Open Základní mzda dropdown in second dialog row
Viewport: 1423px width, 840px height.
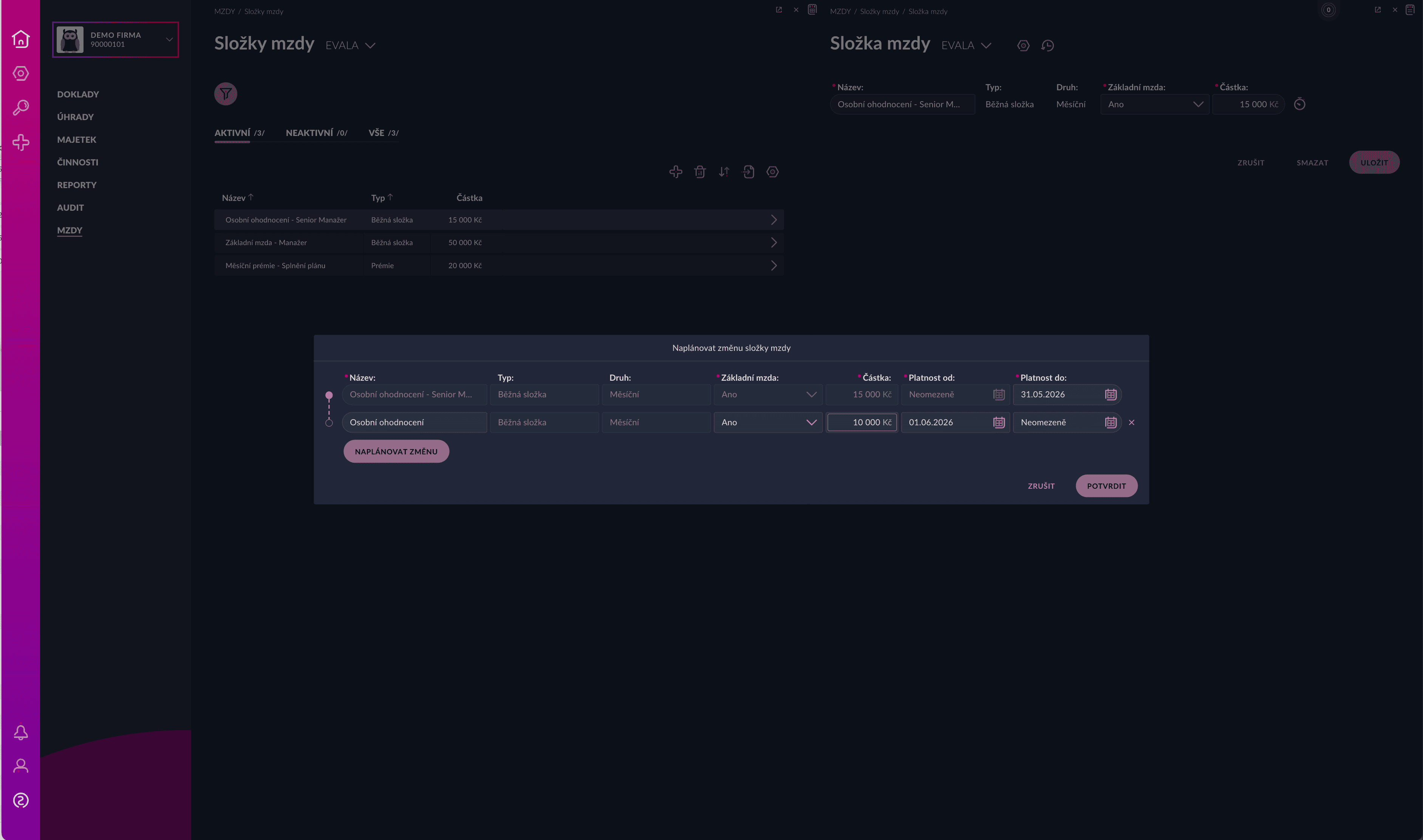coord(768,422)
